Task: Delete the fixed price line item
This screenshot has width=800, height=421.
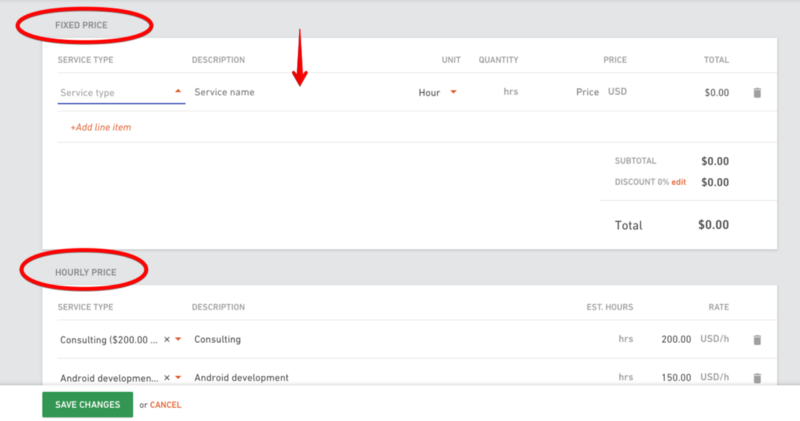Action: [757, 92]
